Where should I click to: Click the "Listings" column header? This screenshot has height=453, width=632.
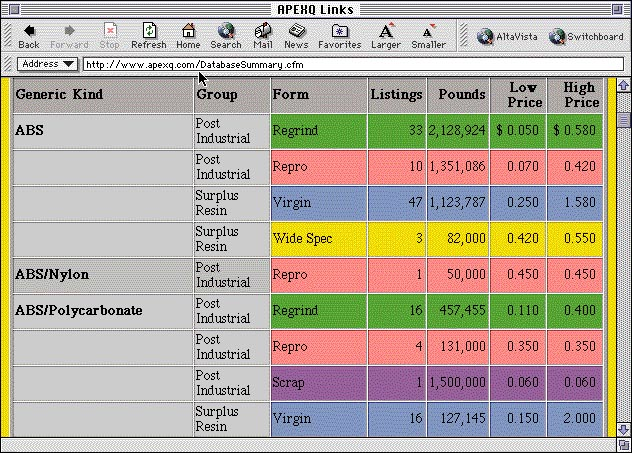[x=397, y=95]
